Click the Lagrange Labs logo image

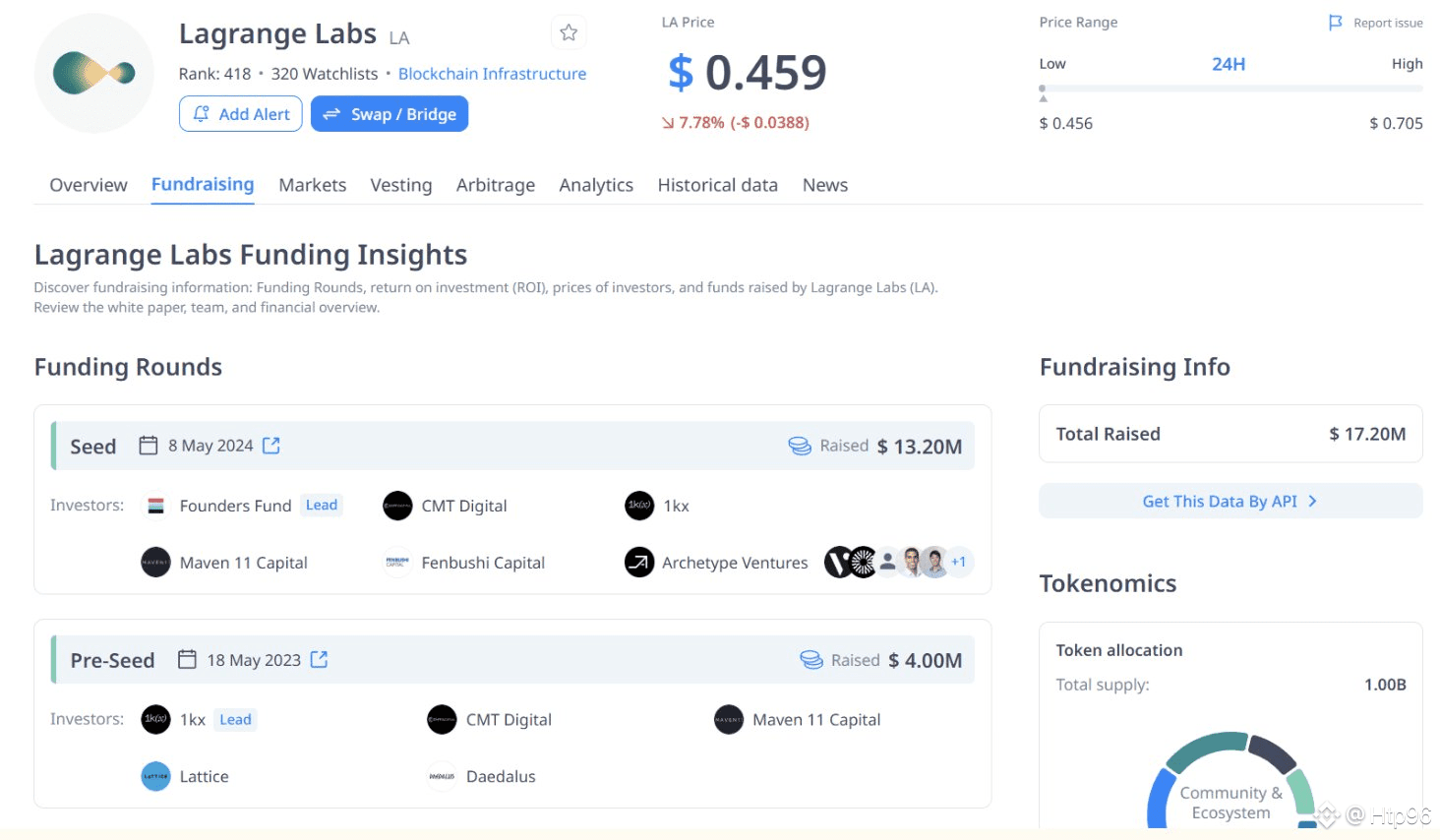pos(94,73)
